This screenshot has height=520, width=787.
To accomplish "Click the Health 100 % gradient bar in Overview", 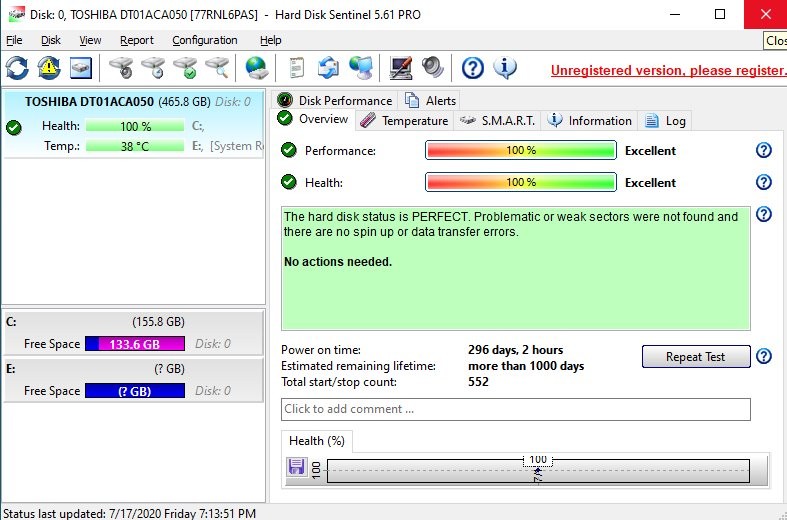I will coord(520,182).
